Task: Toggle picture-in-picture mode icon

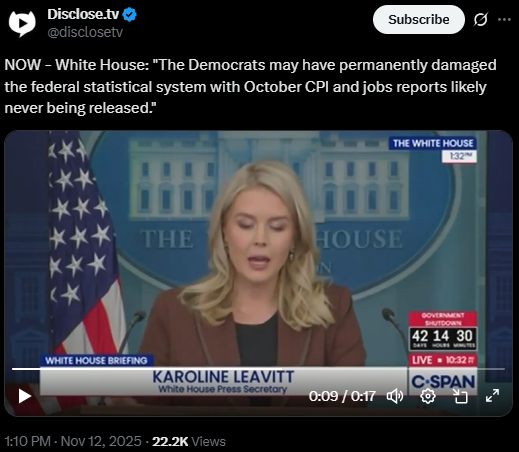Action: coord(460,396)
